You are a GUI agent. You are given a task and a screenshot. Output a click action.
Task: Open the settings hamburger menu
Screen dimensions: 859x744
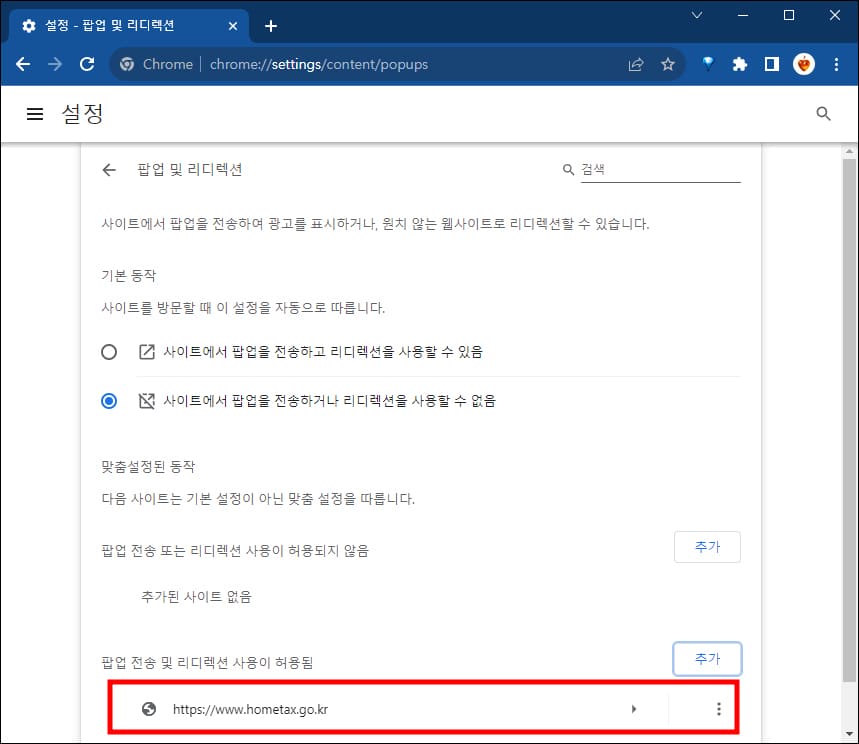(x=35, y=113)
